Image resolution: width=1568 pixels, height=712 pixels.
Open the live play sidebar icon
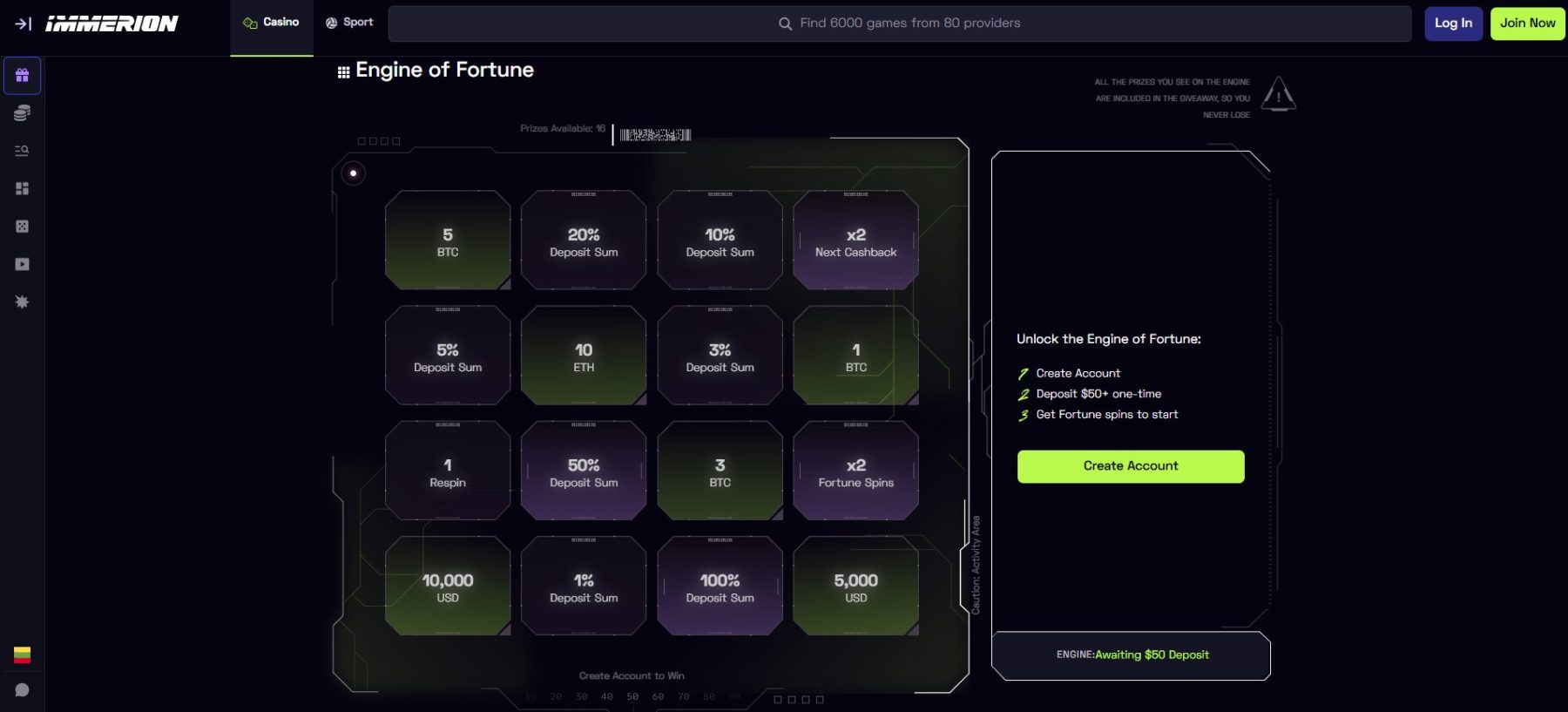(23, 264)
